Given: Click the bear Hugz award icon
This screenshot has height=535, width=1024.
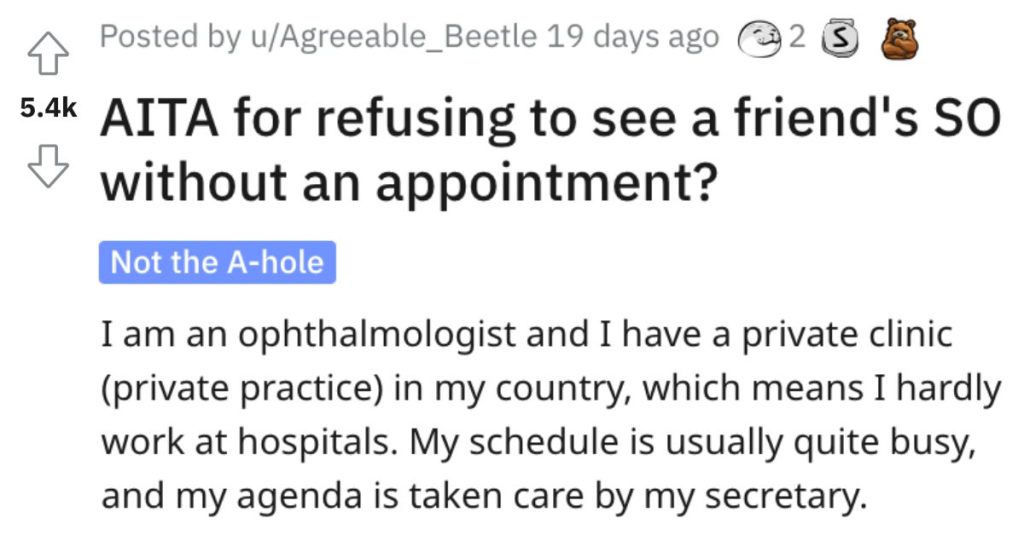Looking at the screenshot, I should point(899,39).
